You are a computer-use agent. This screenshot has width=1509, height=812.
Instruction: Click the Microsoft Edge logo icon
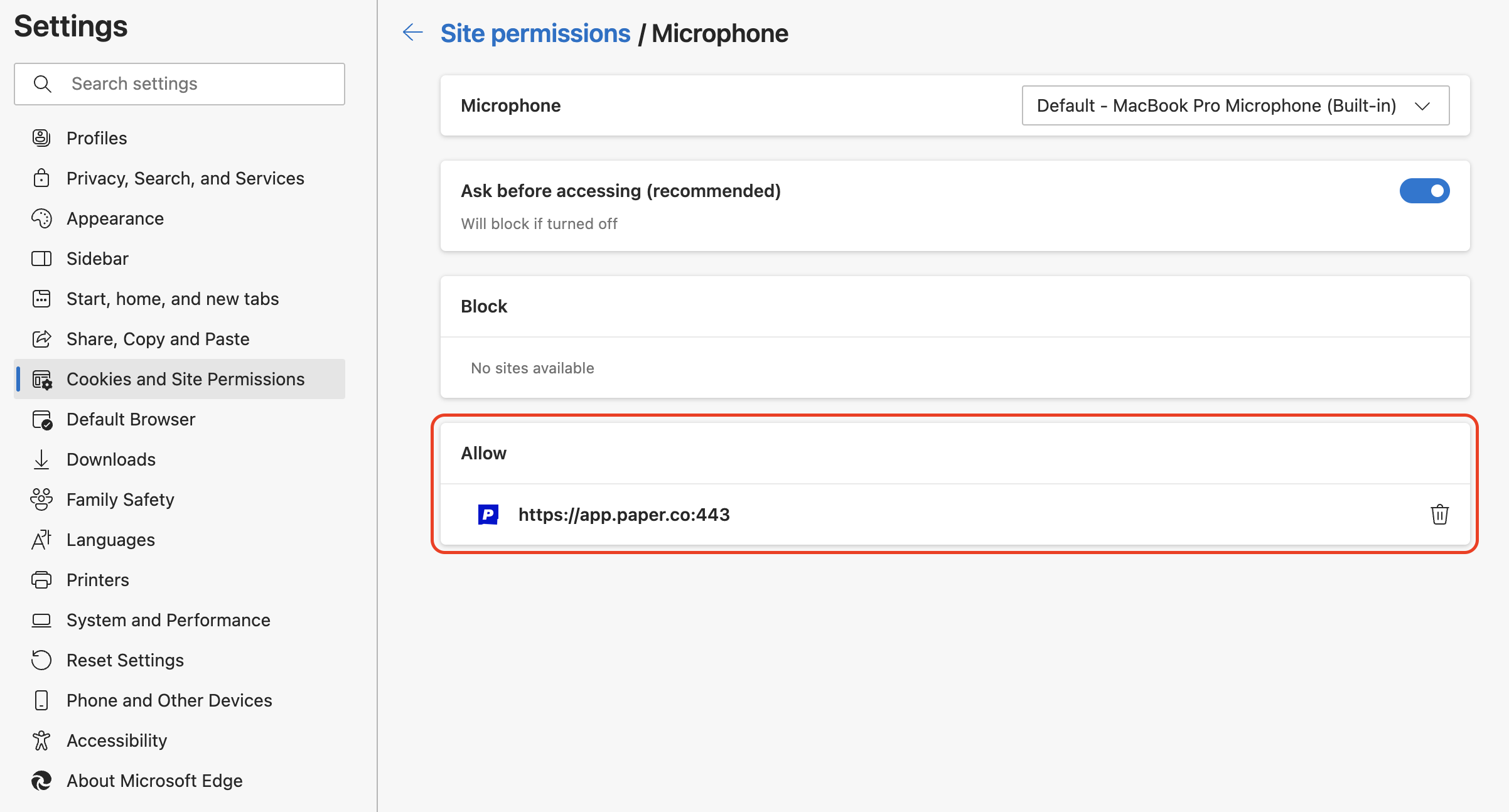[41, 780]
